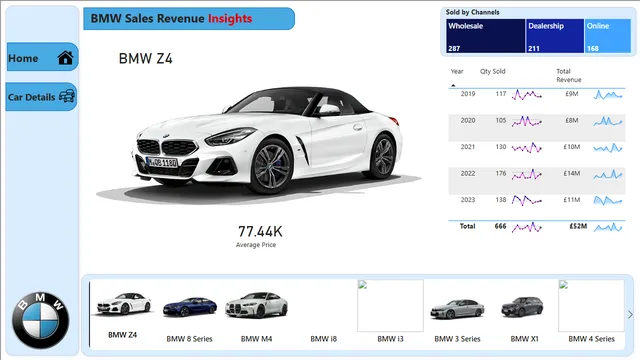This screenshot has width=640, height=360.
Task: Select the 2019 year row cell
Action: [468, 94]
